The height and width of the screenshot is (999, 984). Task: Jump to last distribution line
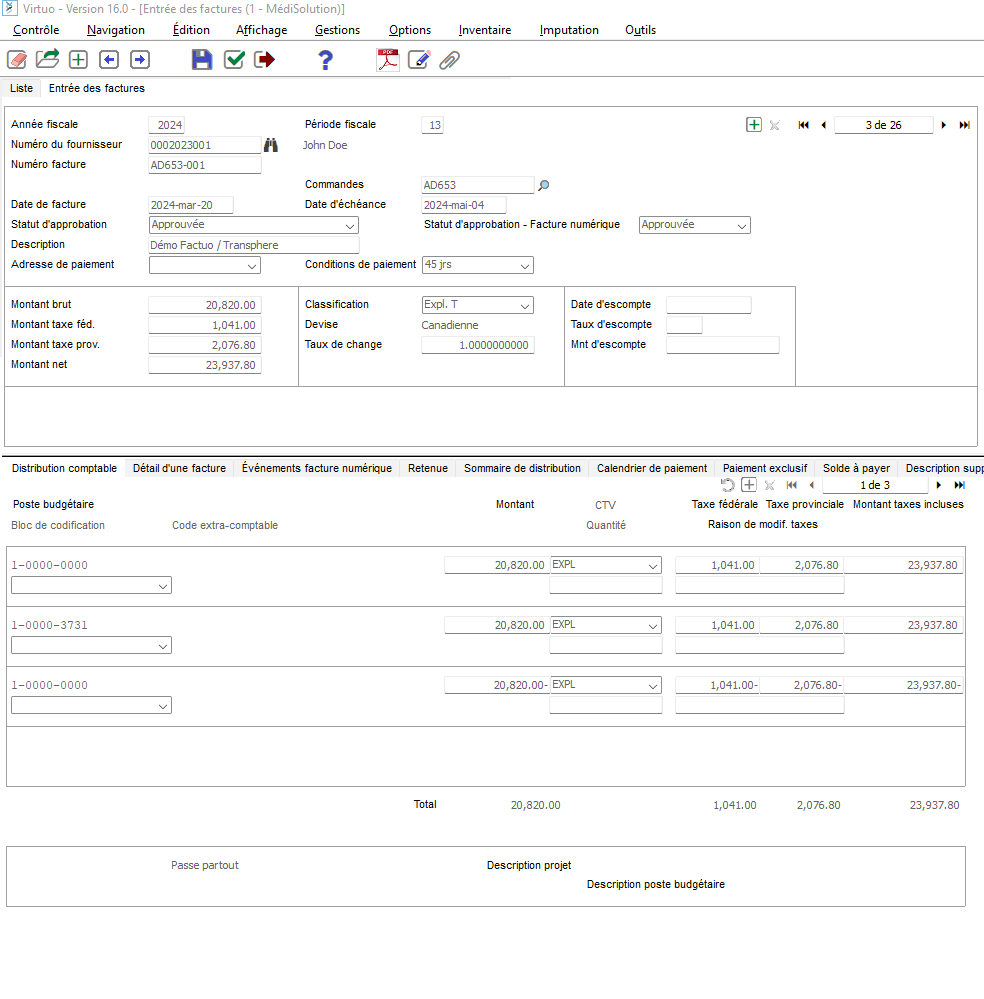pos(960,485)
